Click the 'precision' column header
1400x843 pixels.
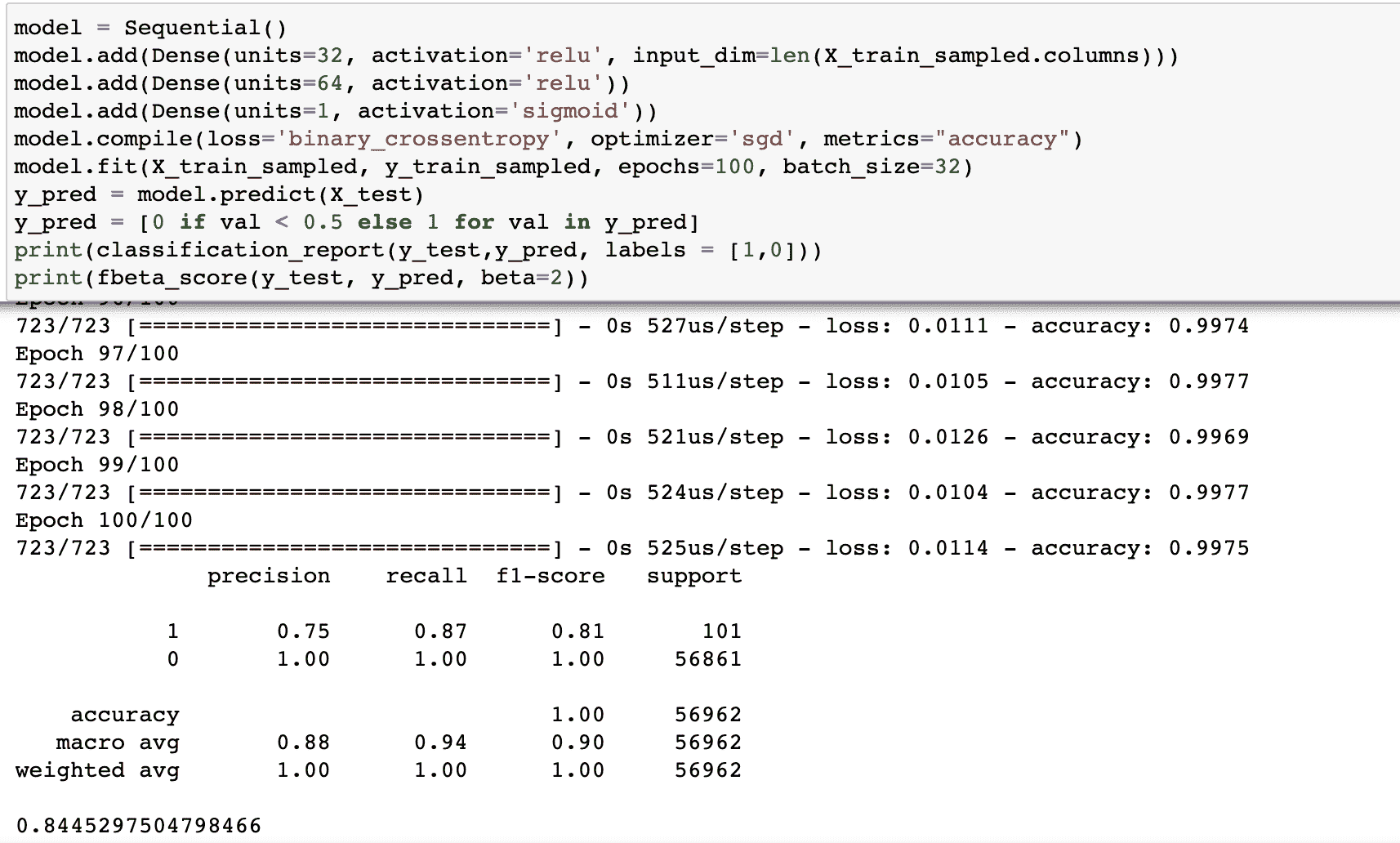click(x=269, y=576)
